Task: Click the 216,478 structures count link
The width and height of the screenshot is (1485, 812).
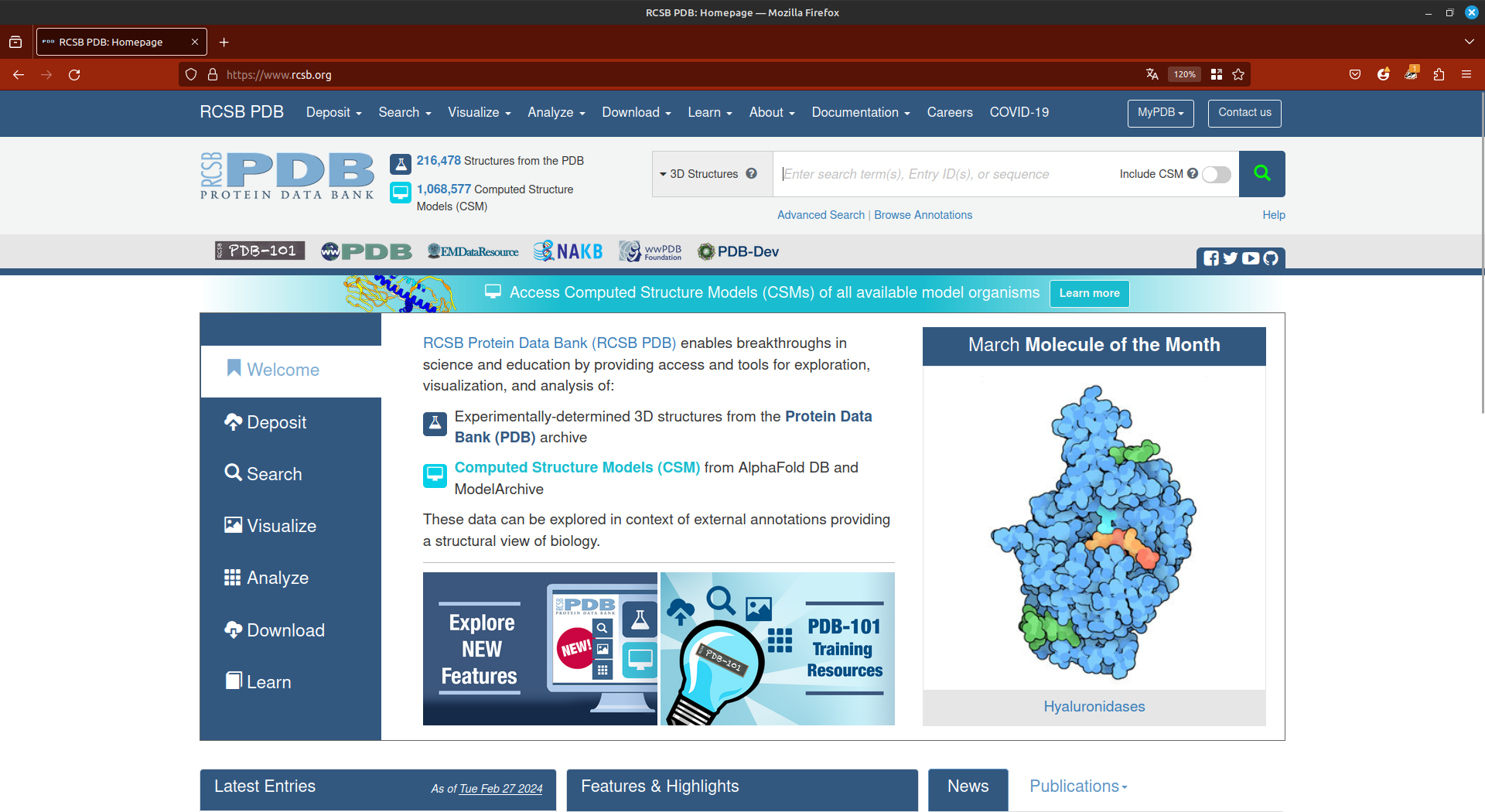Action: (439, 161)
